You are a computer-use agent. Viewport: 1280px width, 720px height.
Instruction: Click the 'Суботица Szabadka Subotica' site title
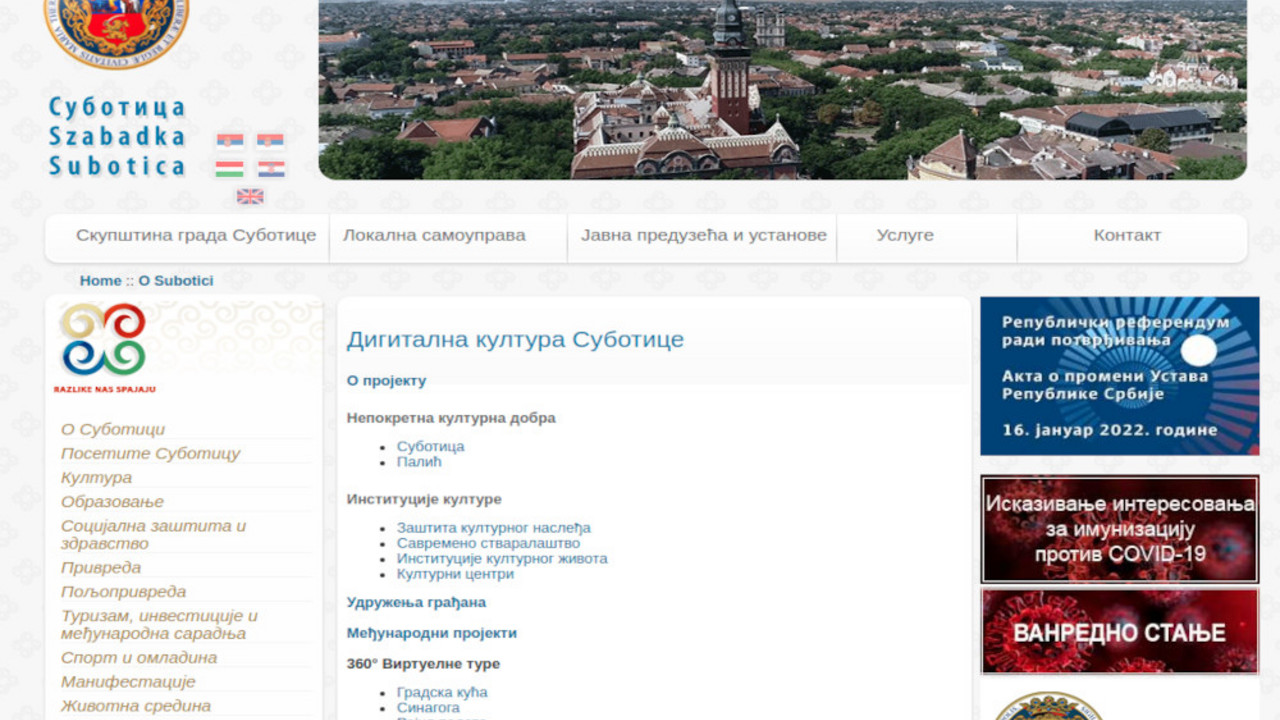click(x=117, y=136)
